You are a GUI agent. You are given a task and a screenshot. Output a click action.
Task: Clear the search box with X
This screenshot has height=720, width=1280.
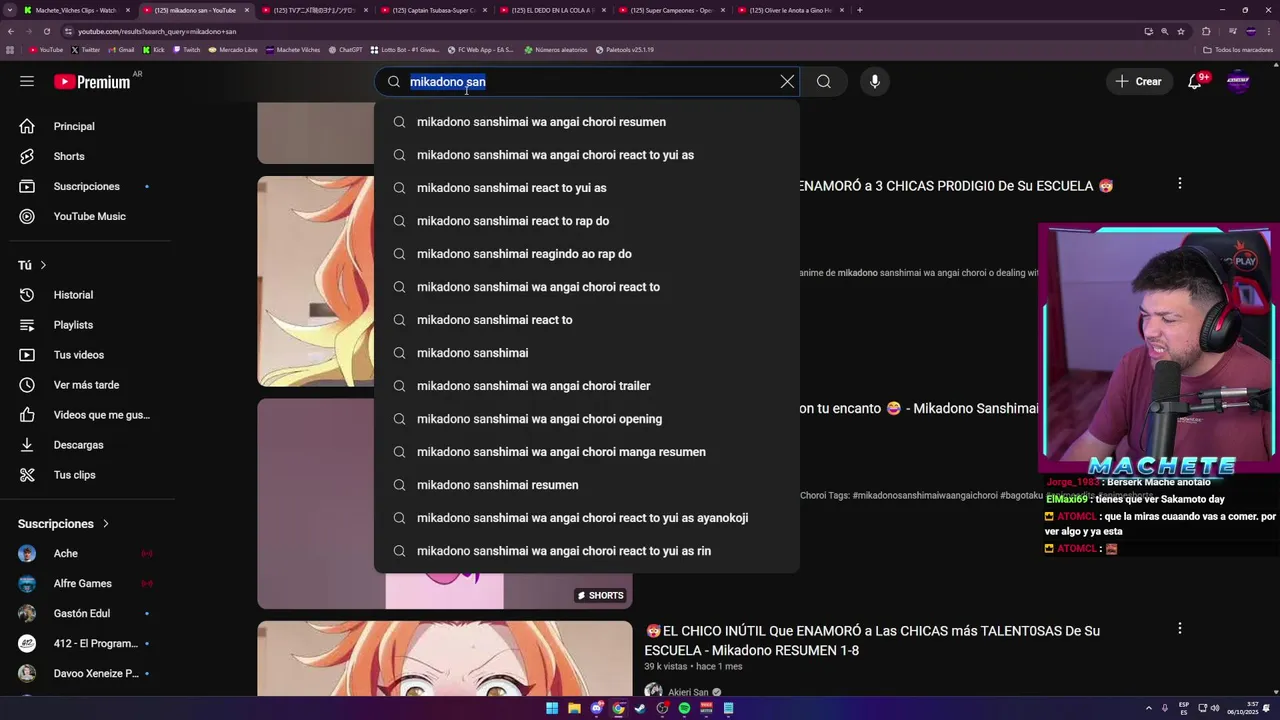pos(787,82)
